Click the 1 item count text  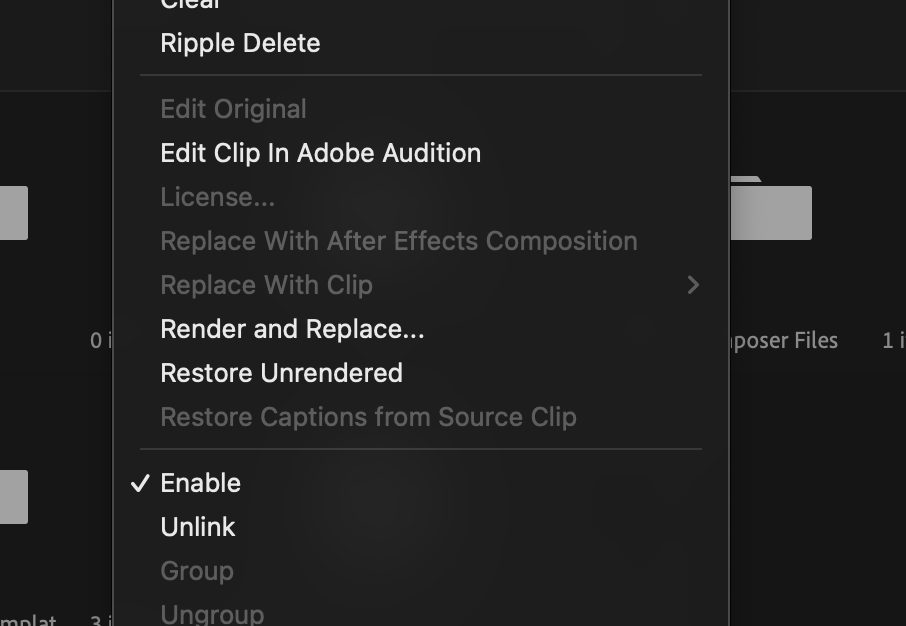(x=894, y=341)
